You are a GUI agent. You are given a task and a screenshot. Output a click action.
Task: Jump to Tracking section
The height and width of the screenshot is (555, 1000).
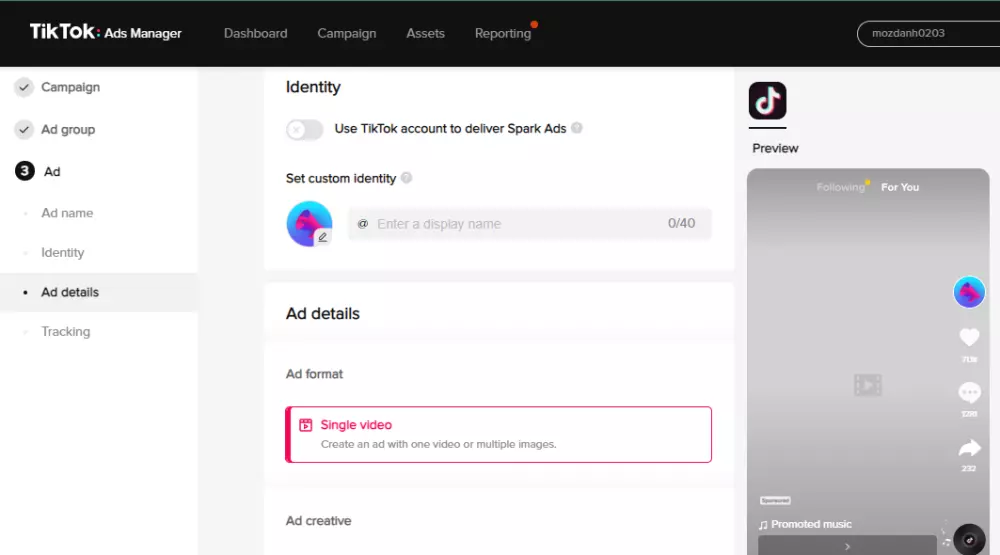[x=66, y=332]
